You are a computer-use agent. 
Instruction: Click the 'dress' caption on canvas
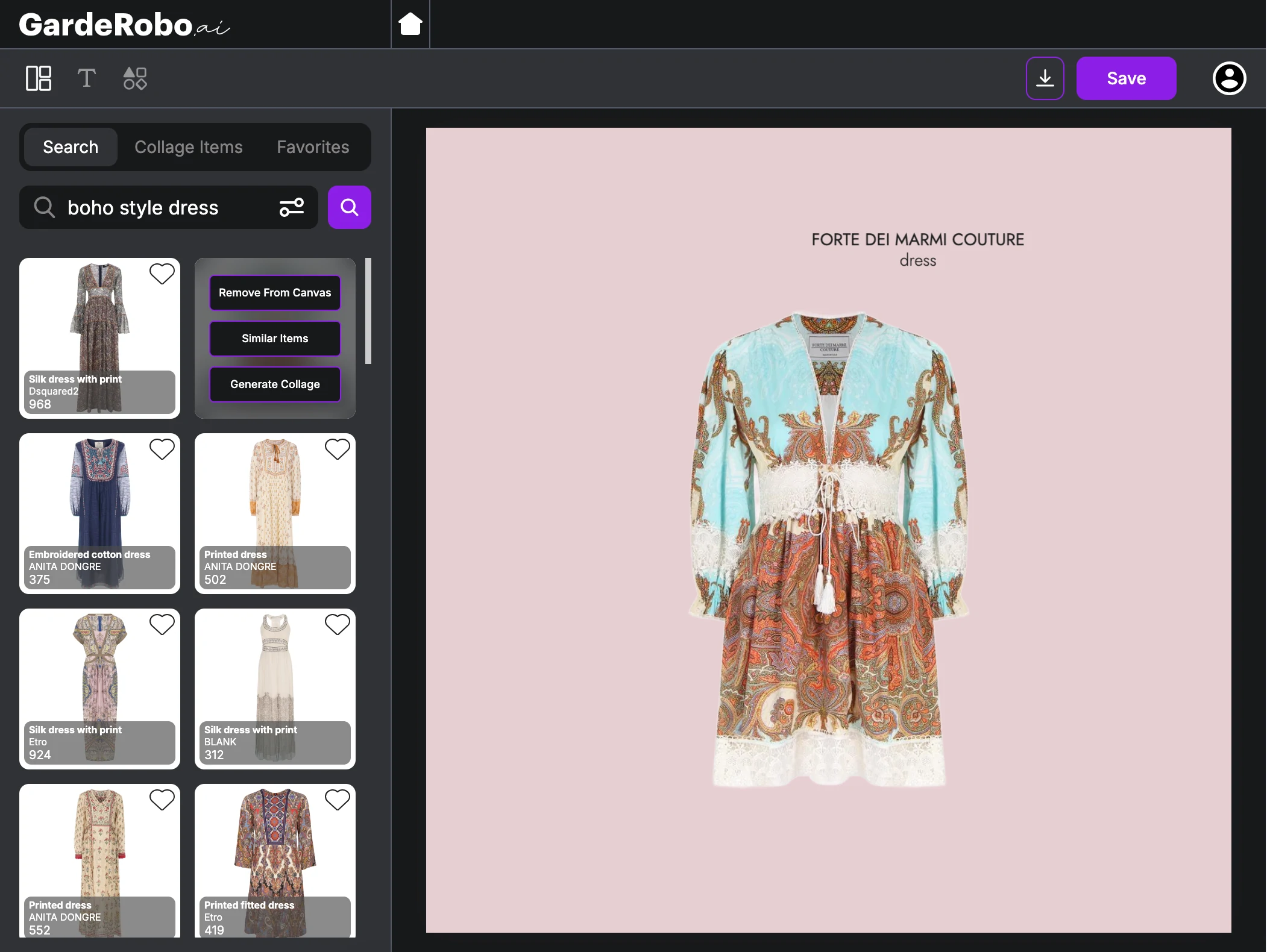pos(917,261)
